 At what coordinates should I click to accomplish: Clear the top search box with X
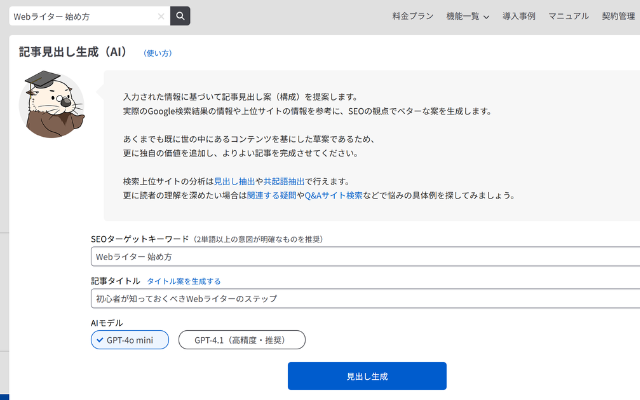(161, 16)
